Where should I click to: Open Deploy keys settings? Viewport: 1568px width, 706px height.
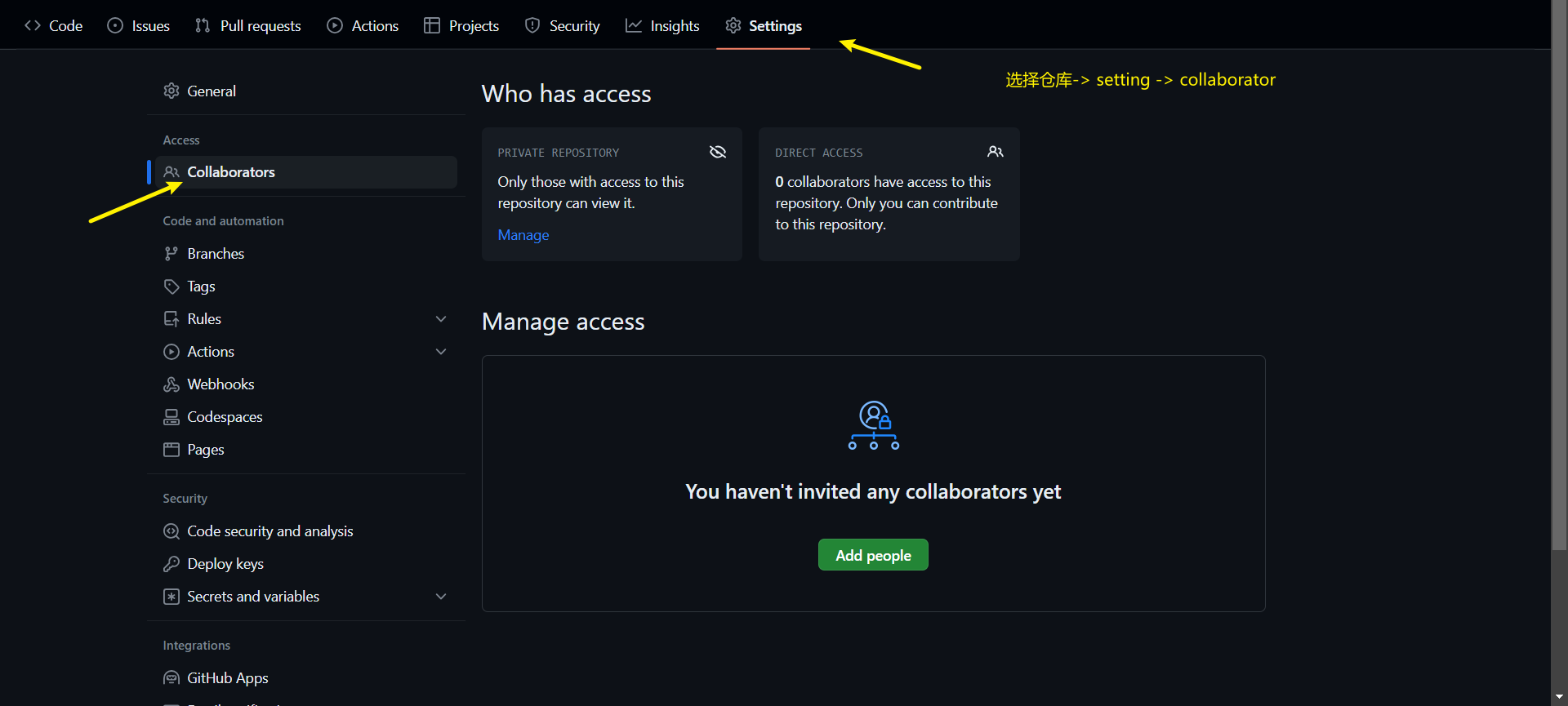point(306,564)
